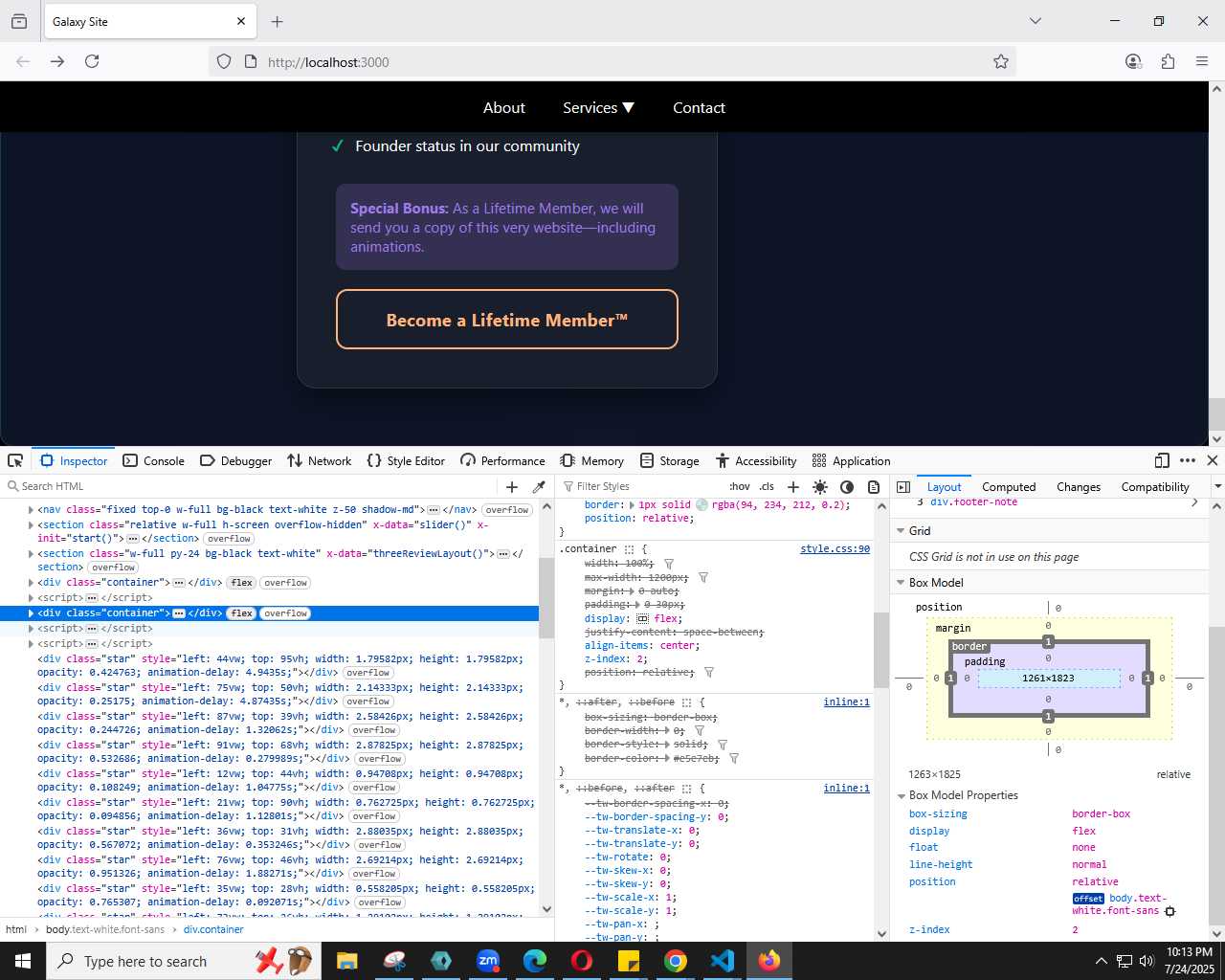Collapse Box Model Properties section
The width and height of the screenshot is (1225, 980).
[x=901, y=796]
